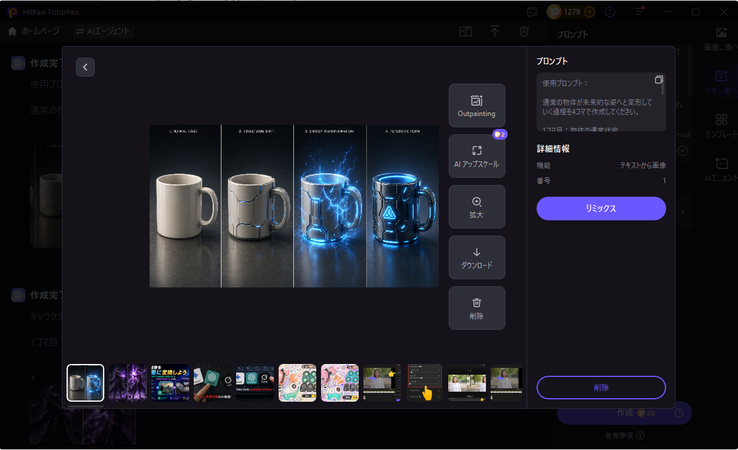Open the book guide icon in toolbar
This screenshot has width=738, height=450.
coord(465,32)
